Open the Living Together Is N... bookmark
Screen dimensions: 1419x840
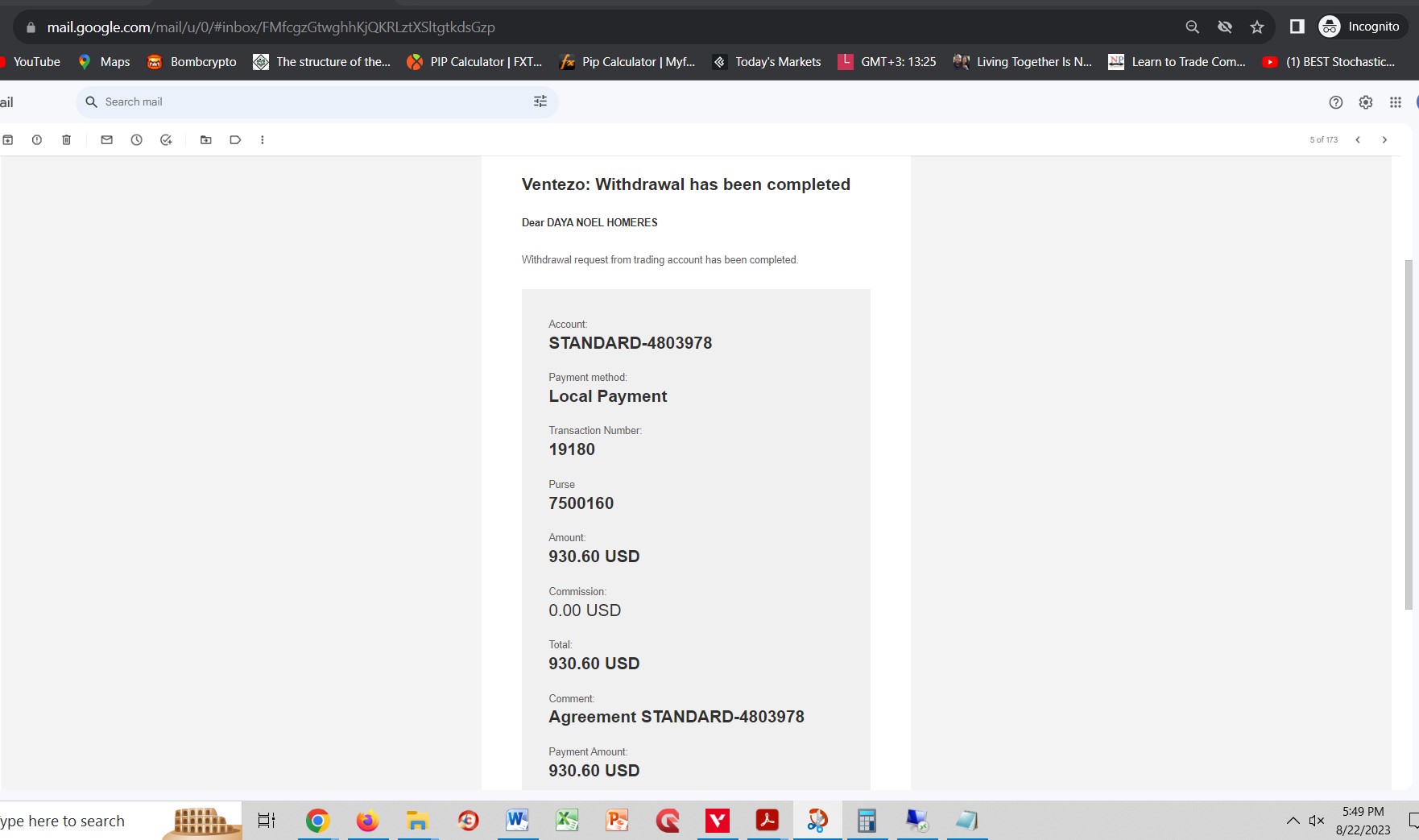pyautogui.click(x=1023, y=62)
